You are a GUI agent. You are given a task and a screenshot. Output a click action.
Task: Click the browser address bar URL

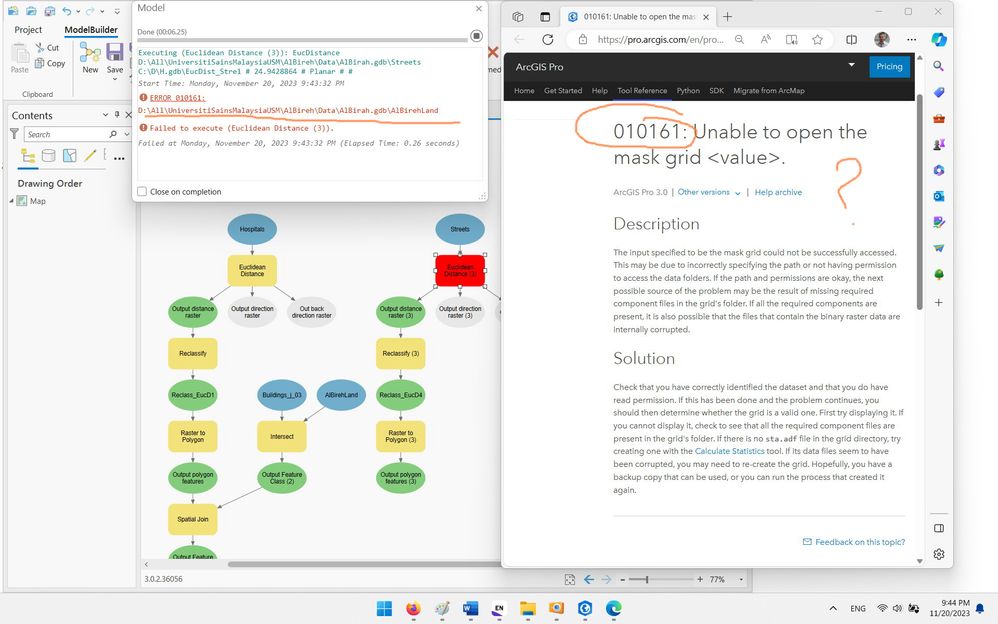pyautogui.click(x=660, y=39)
